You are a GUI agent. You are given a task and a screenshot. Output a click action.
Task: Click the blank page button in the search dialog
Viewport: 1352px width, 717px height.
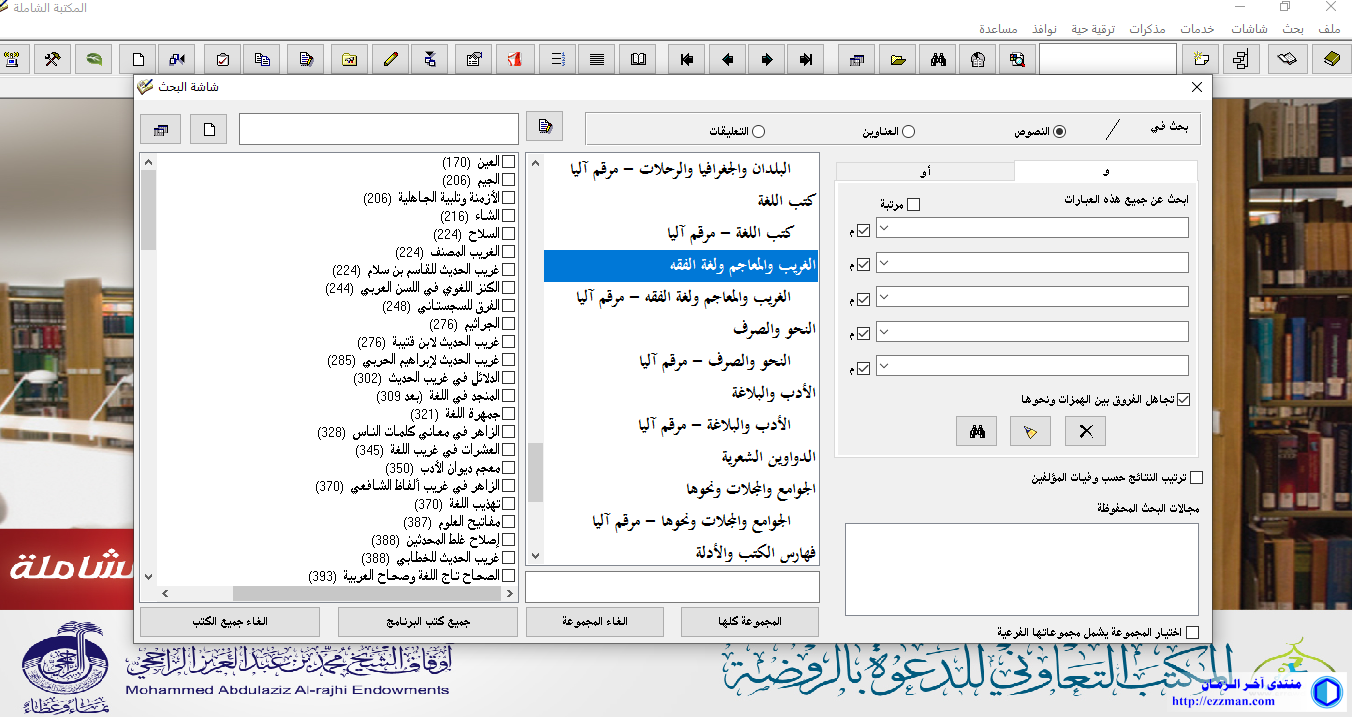(208, 129)
